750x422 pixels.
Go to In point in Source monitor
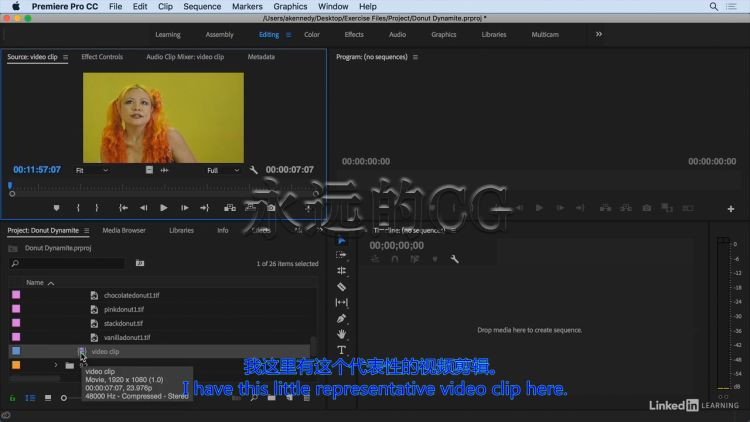click(x=123, y=208)
